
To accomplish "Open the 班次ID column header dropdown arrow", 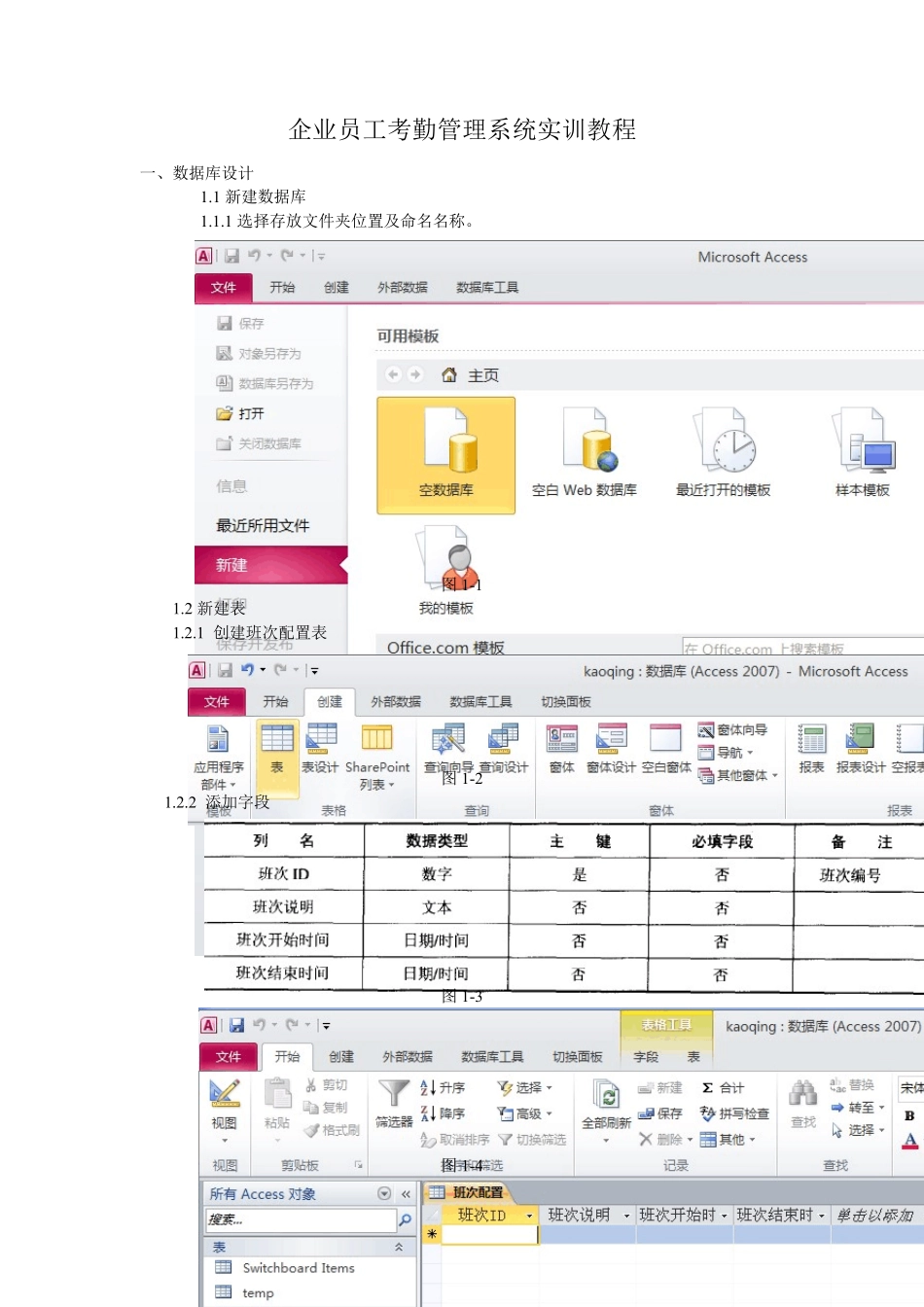I will click(x=529, y=1216).
